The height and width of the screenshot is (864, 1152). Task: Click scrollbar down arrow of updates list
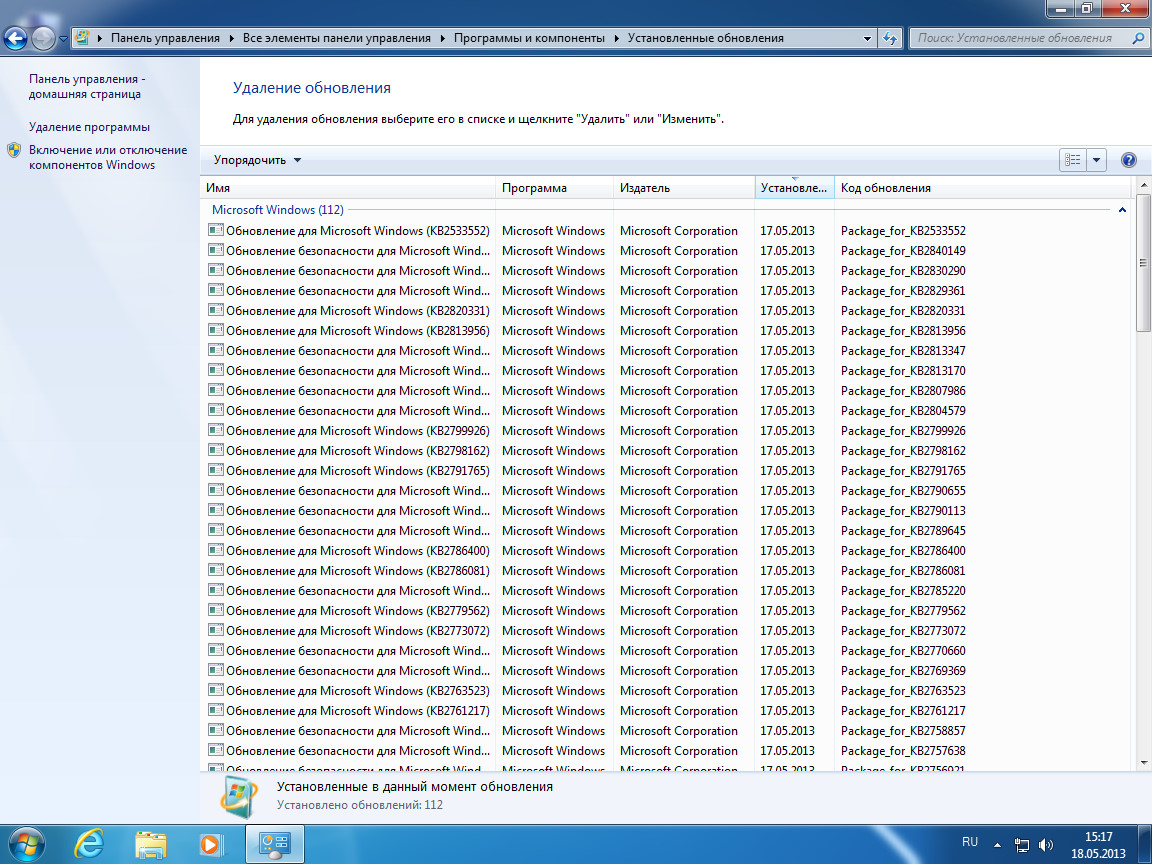(x=1143, y=763)
